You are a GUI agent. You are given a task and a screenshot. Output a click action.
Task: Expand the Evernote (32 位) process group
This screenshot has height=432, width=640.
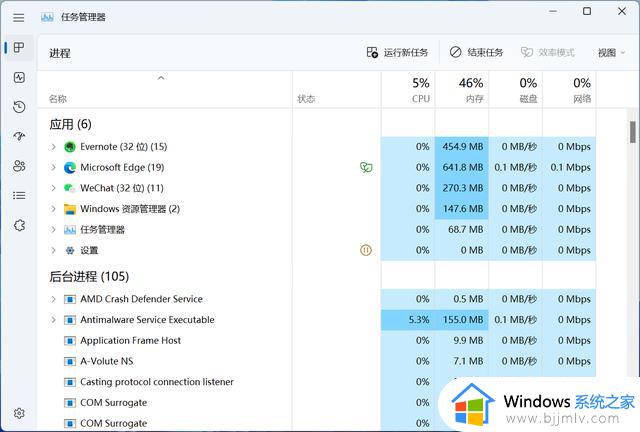click(53, 147)
